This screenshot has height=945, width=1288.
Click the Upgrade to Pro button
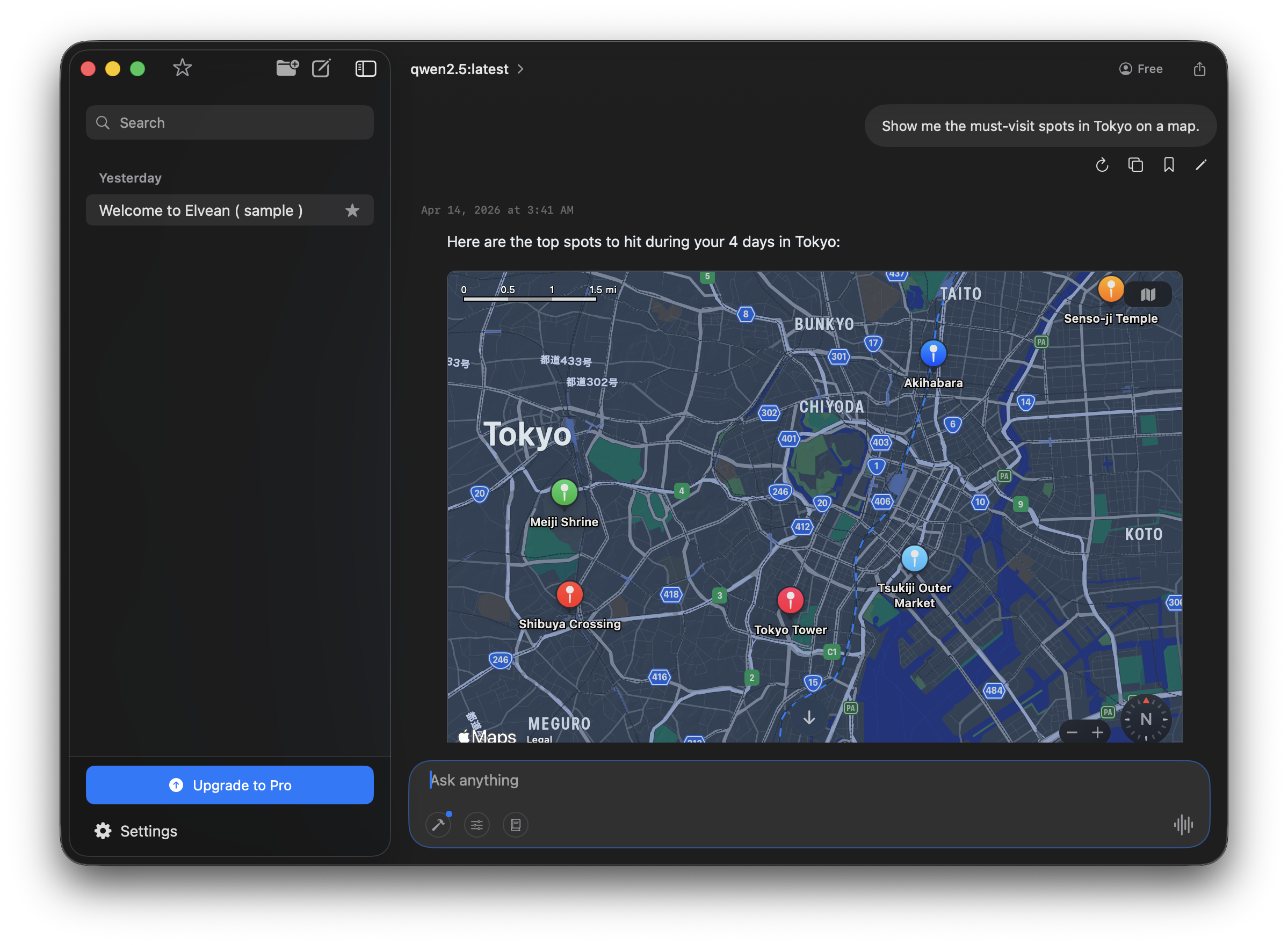229,784
